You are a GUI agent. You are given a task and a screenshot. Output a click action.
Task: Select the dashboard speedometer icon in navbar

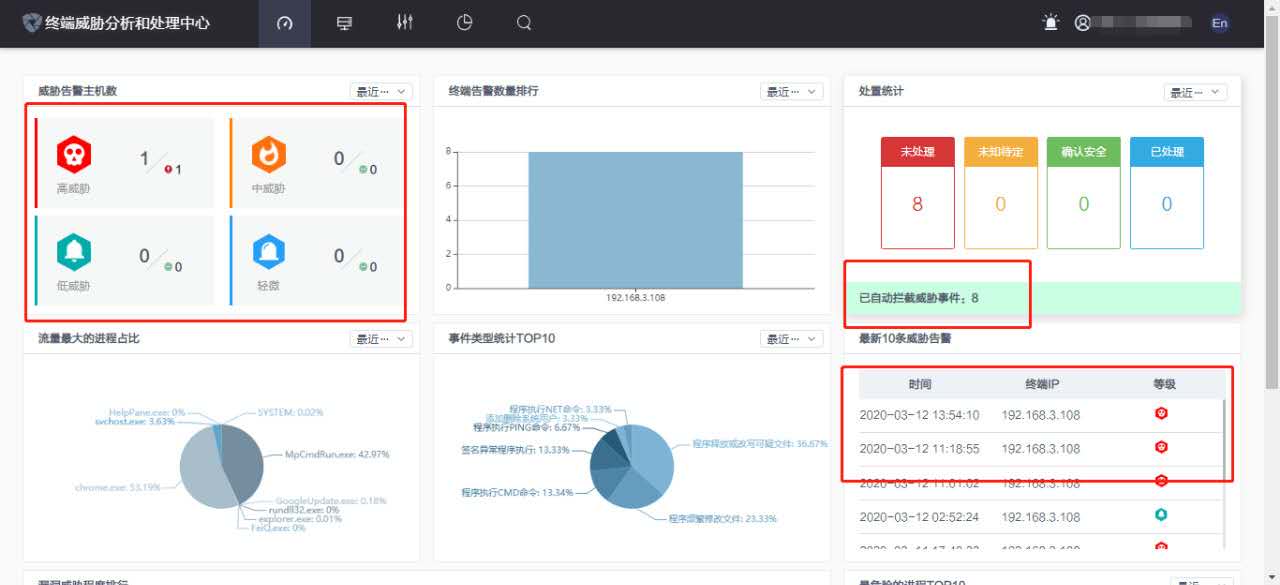click(x=284, y=22)
